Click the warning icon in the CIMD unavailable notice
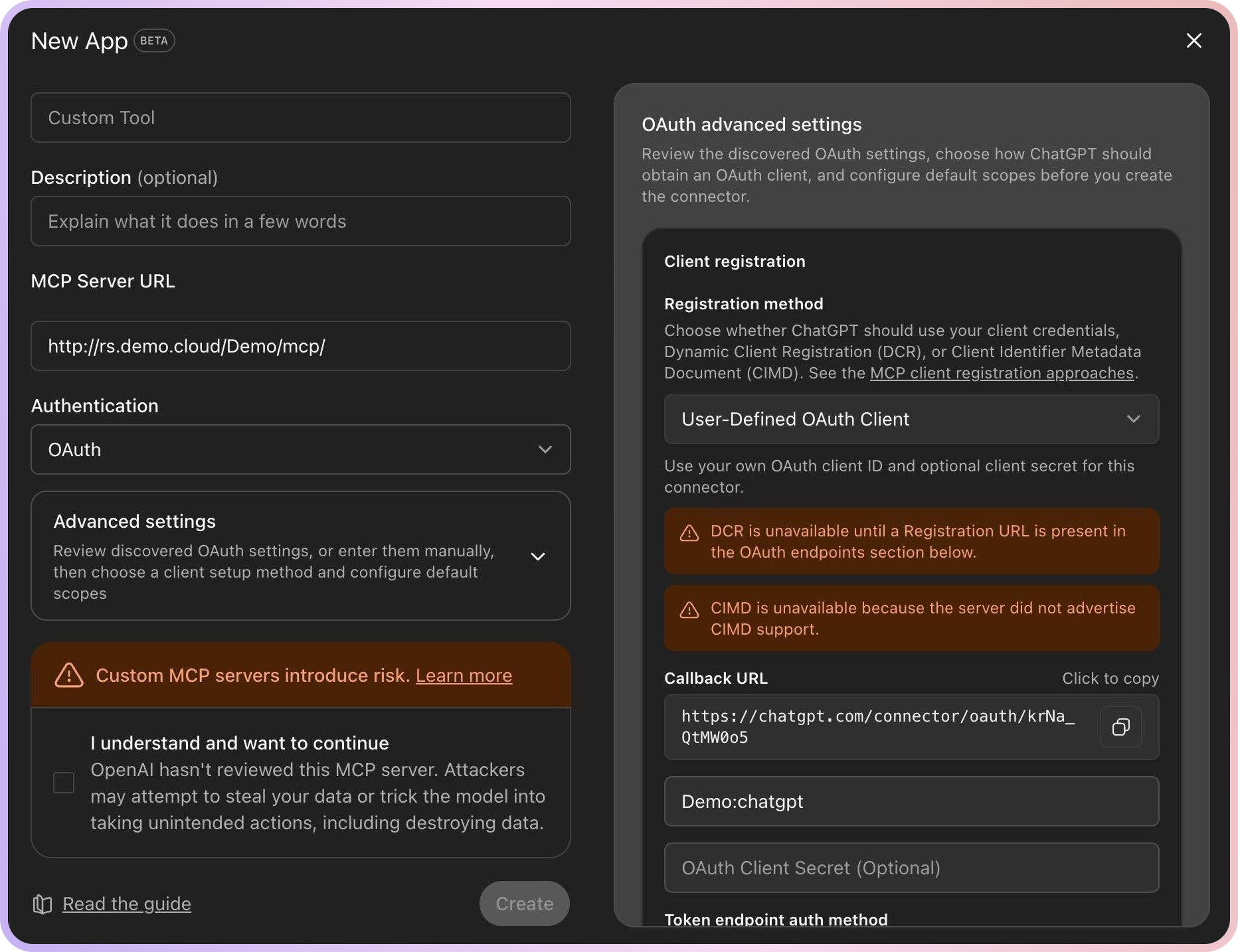 [x=689, y=610]
